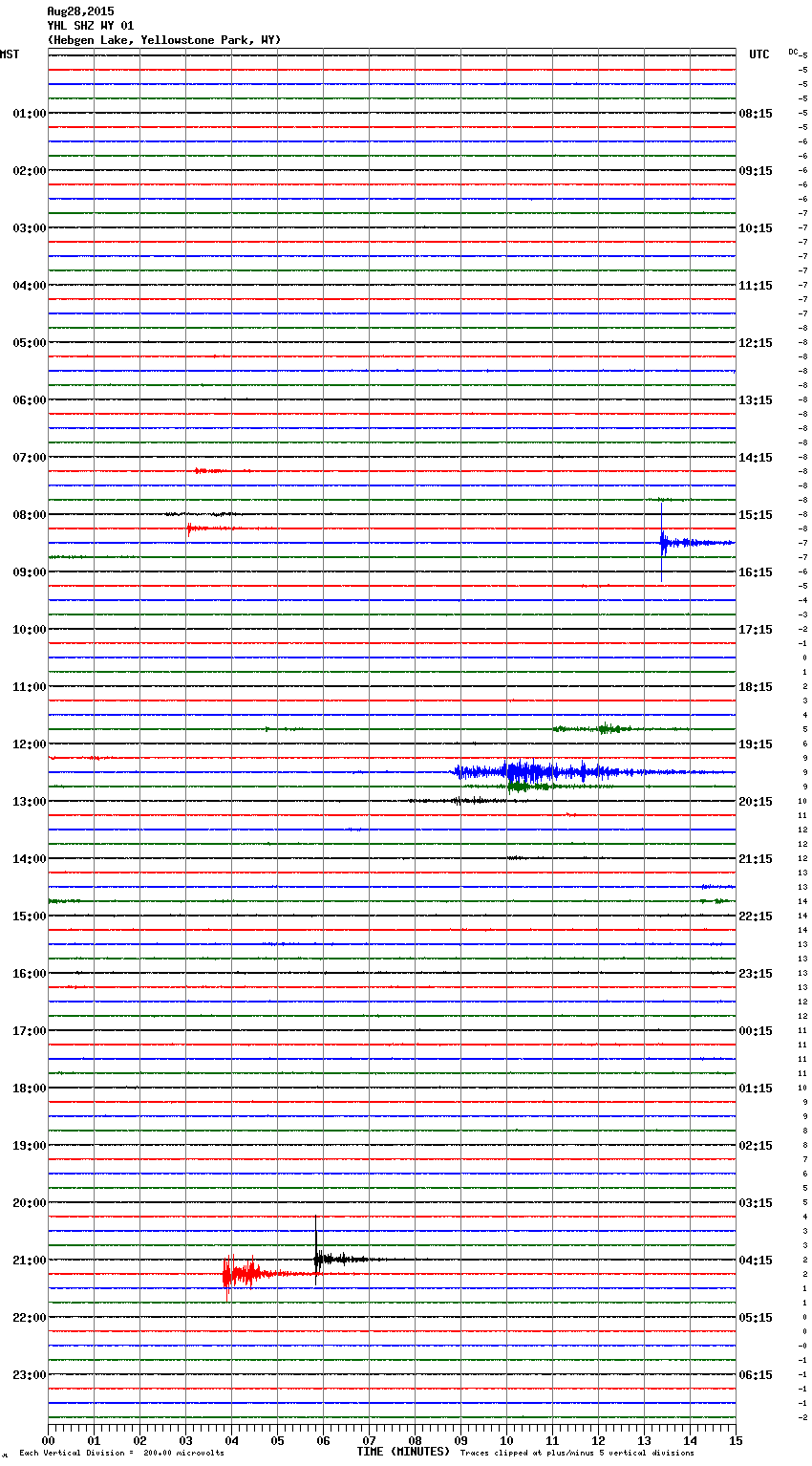Click the TIME (MINUTES) axis label
This screenshot has height=1466, width=812.
403,1452
